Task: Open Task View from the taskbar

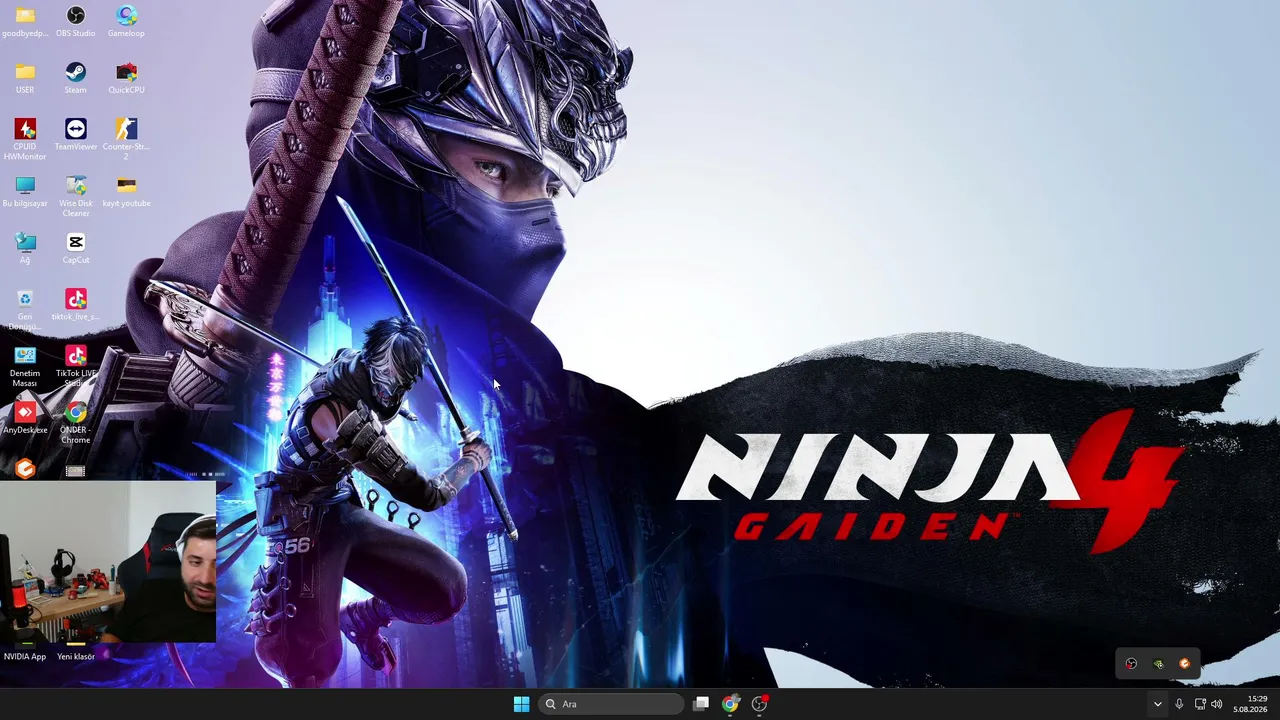Action: (x=701, y=704)
